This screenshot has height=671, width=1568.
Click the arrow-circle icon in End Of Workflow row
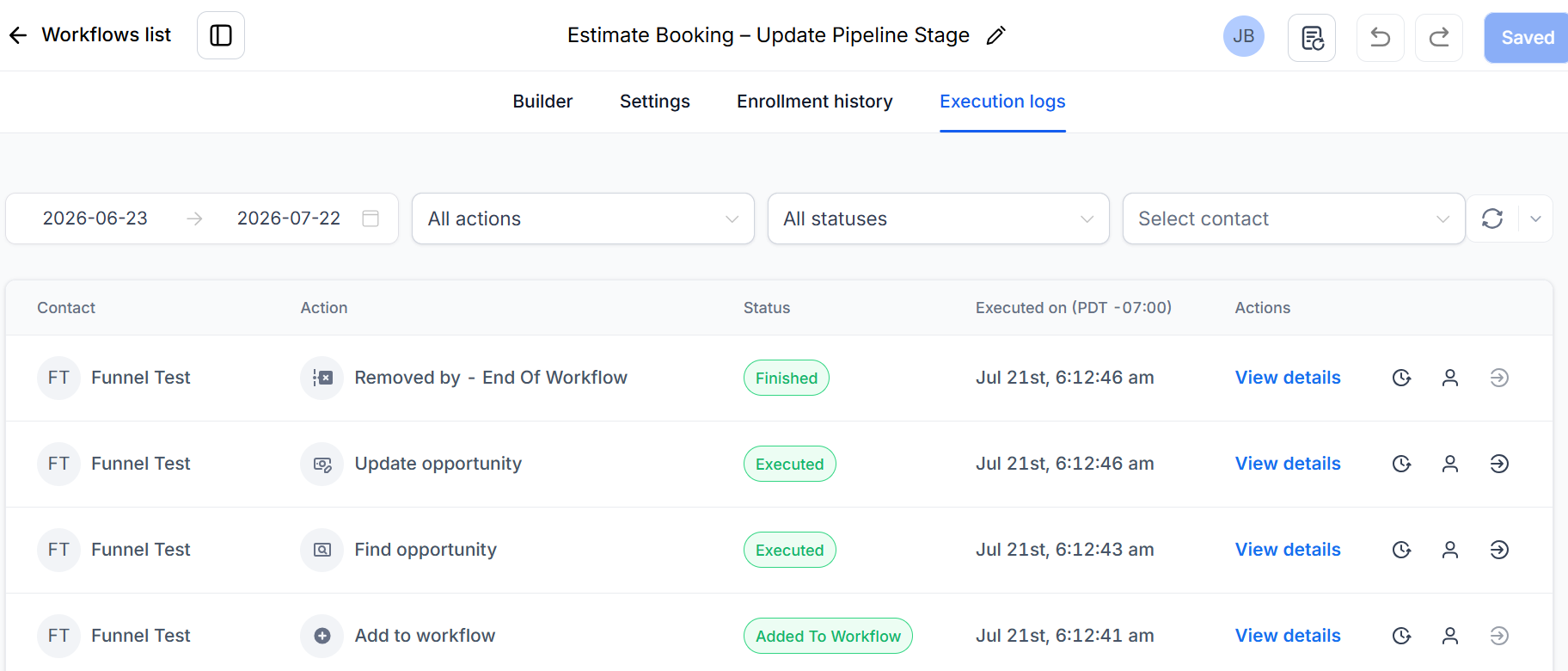[x=1499, y=378]
